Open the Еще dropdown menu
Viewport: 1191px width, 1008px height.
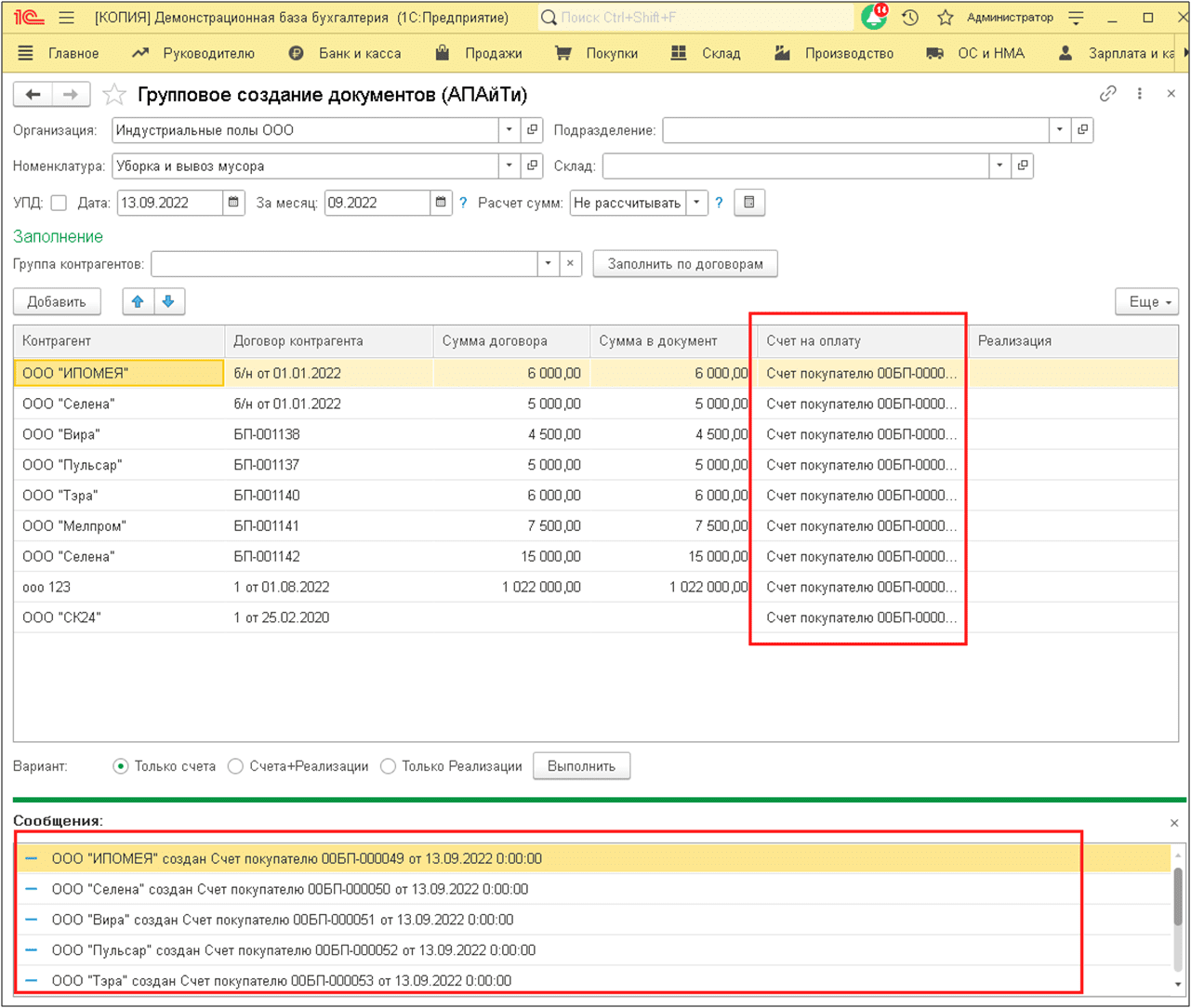(x=1147, y=301)
